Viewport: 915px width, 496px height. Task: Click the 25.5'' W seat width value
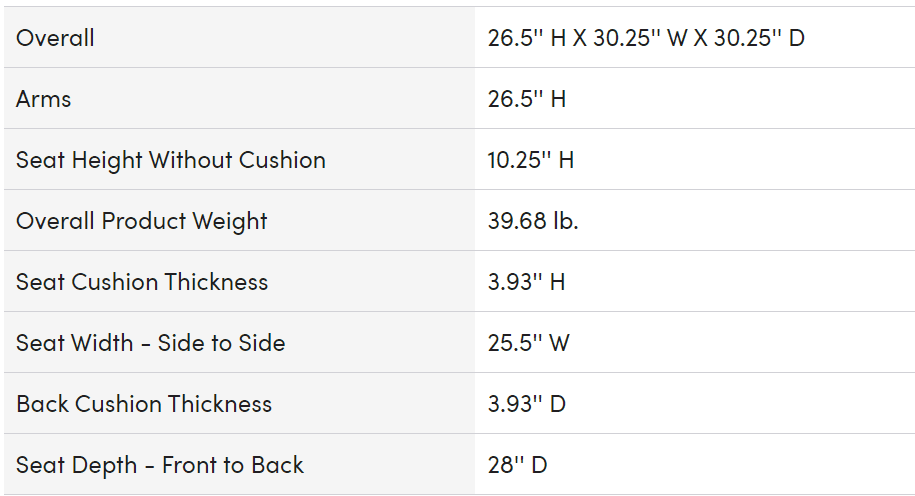[x=528, y=343]
